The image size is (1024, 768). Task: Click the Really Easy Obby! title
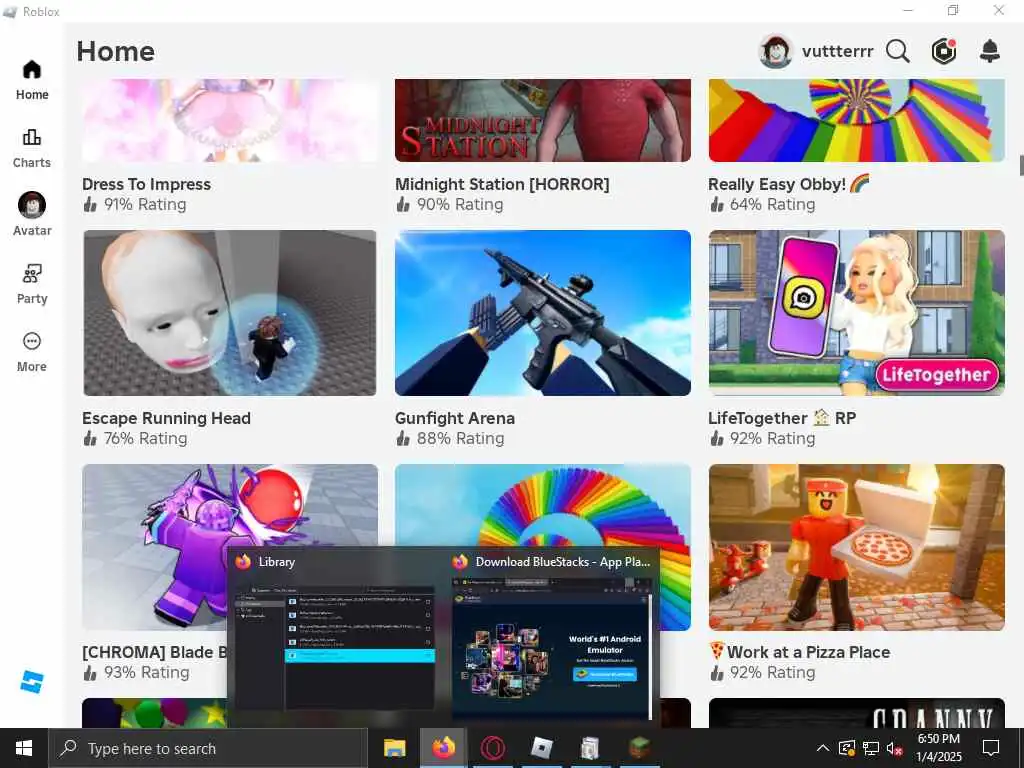(x=788, y=184)
